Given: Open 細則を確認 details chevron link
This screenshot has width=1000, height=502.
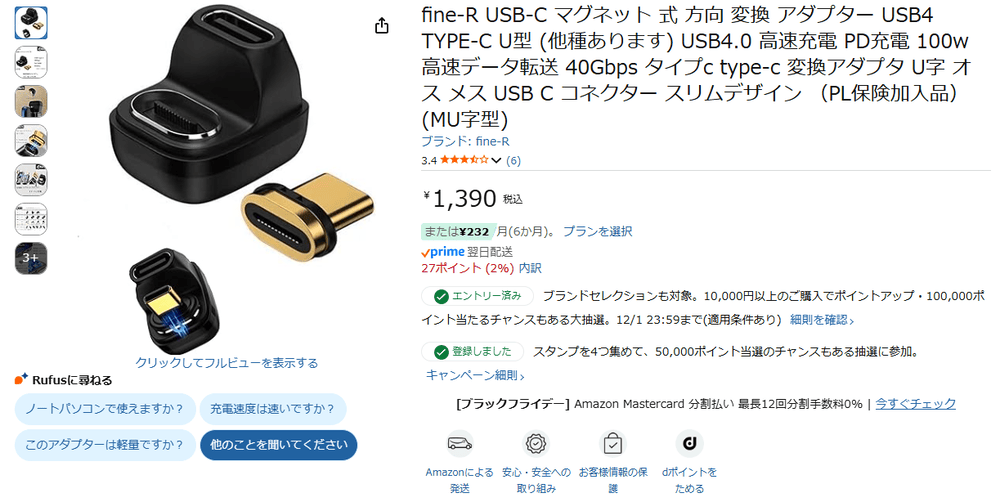Looking at the screenshot, I should [822, 320].
